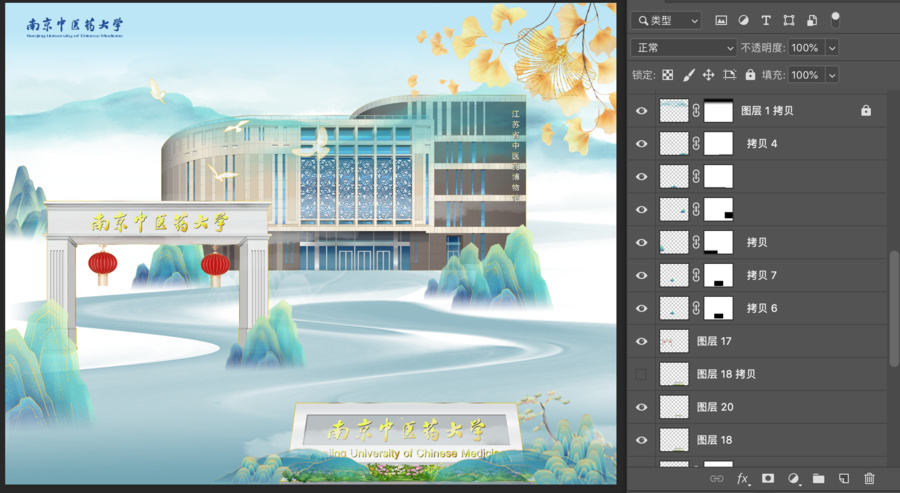Delete layer trash icon

[869, 479]
